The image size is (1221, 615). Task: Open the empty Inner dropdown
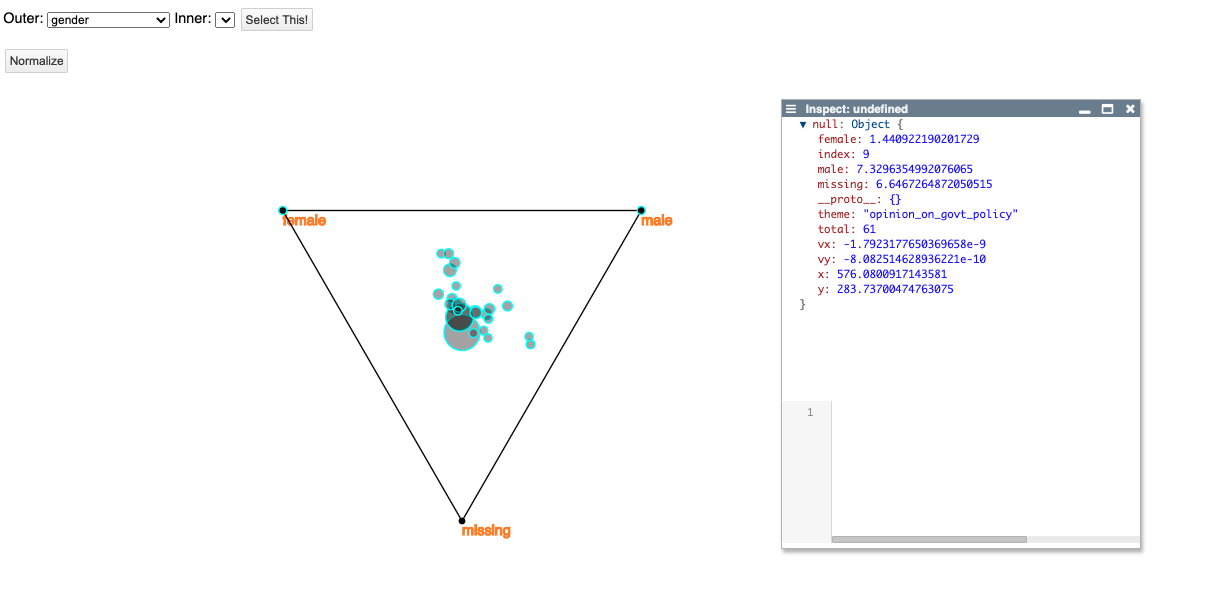click(x=225, y=20)
